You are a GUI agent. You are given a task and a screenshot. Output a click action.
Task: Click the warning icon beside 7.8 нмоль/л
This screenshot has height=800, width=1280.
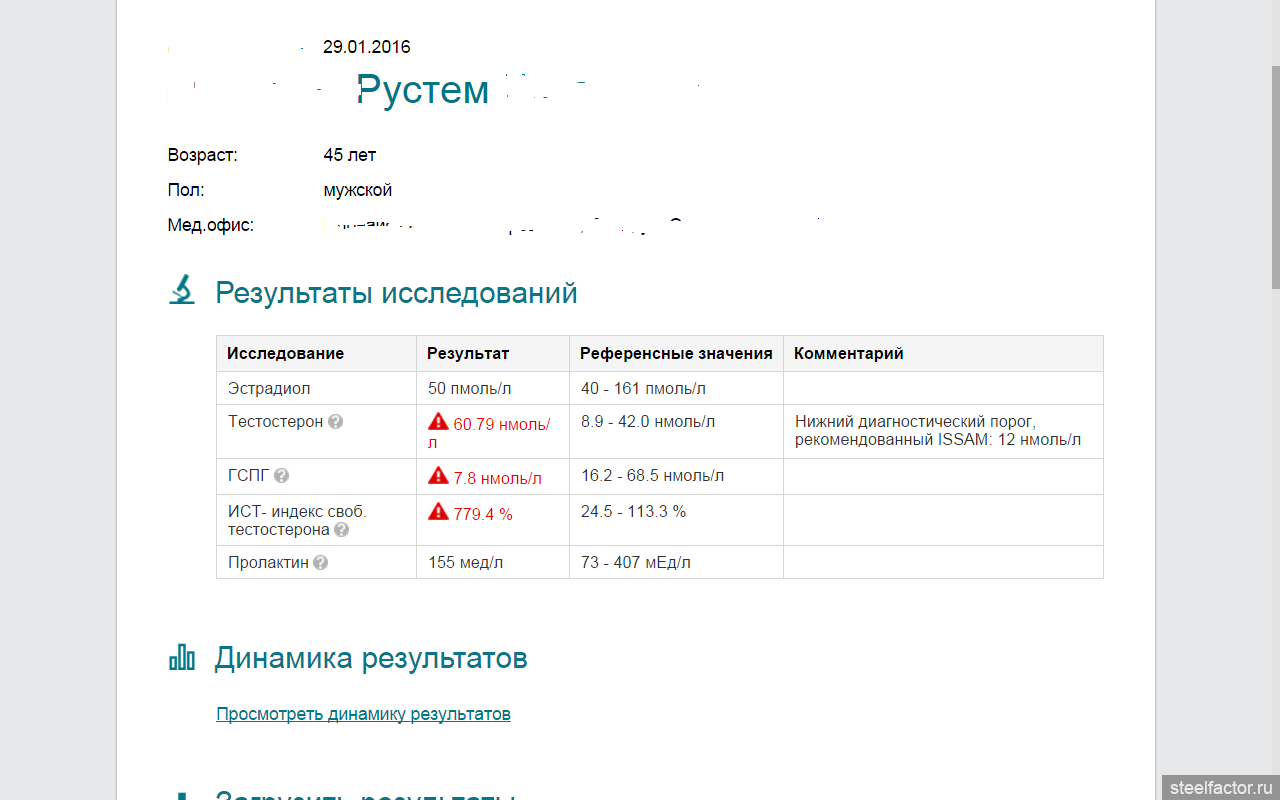[x=438, y=476]
